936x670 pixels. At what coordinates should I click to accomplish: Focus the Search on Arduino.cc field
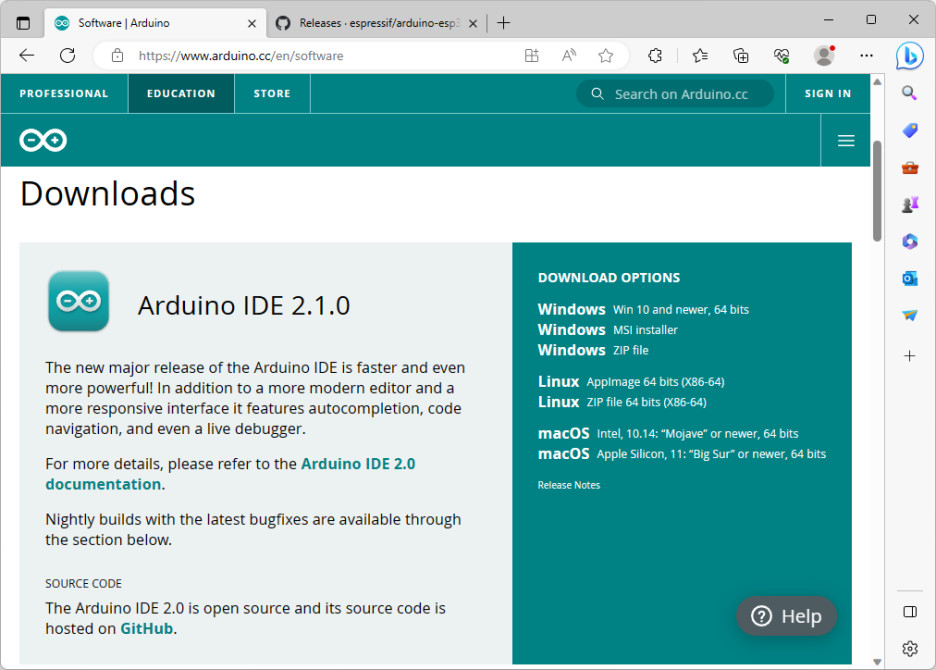675,94
